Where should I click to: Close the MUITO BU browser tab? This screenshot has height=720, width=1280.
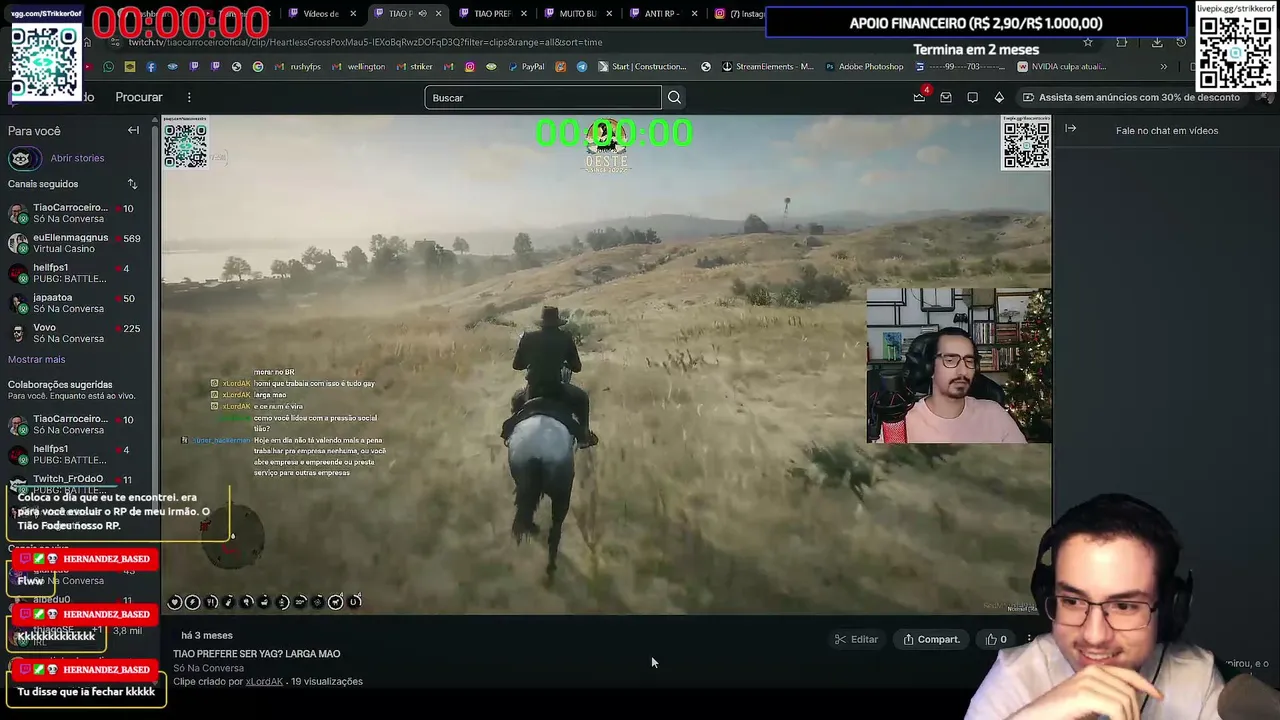608,14
